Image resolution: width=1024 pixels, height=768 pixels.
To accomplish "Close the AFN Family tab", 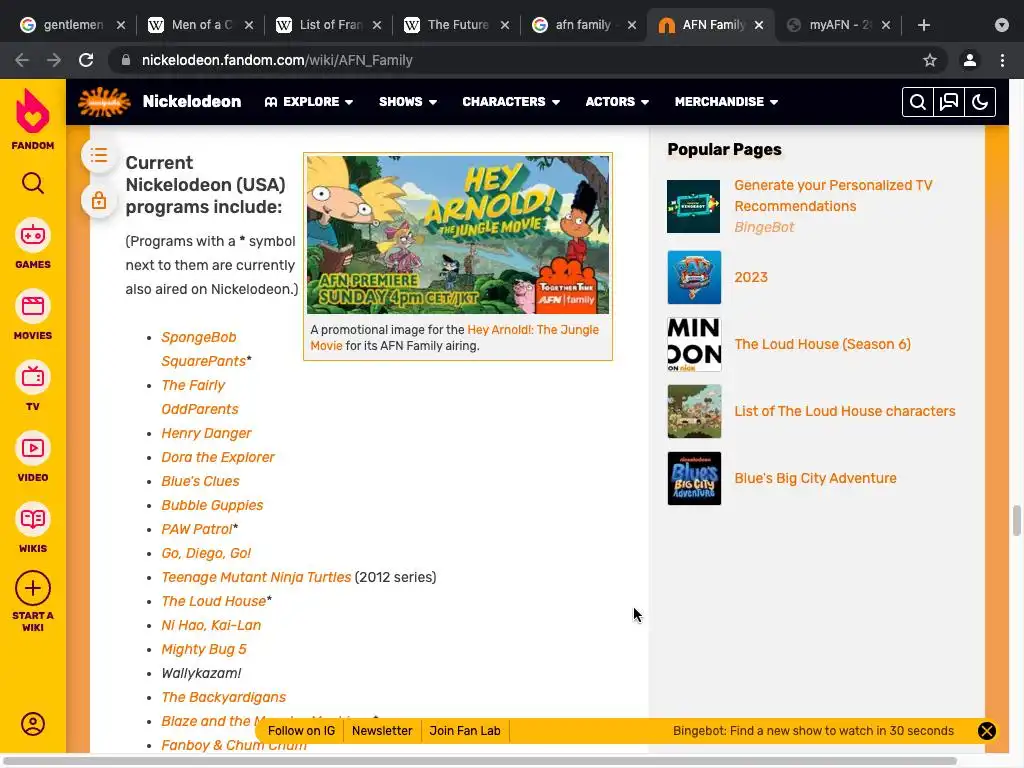I will (759, 25).
